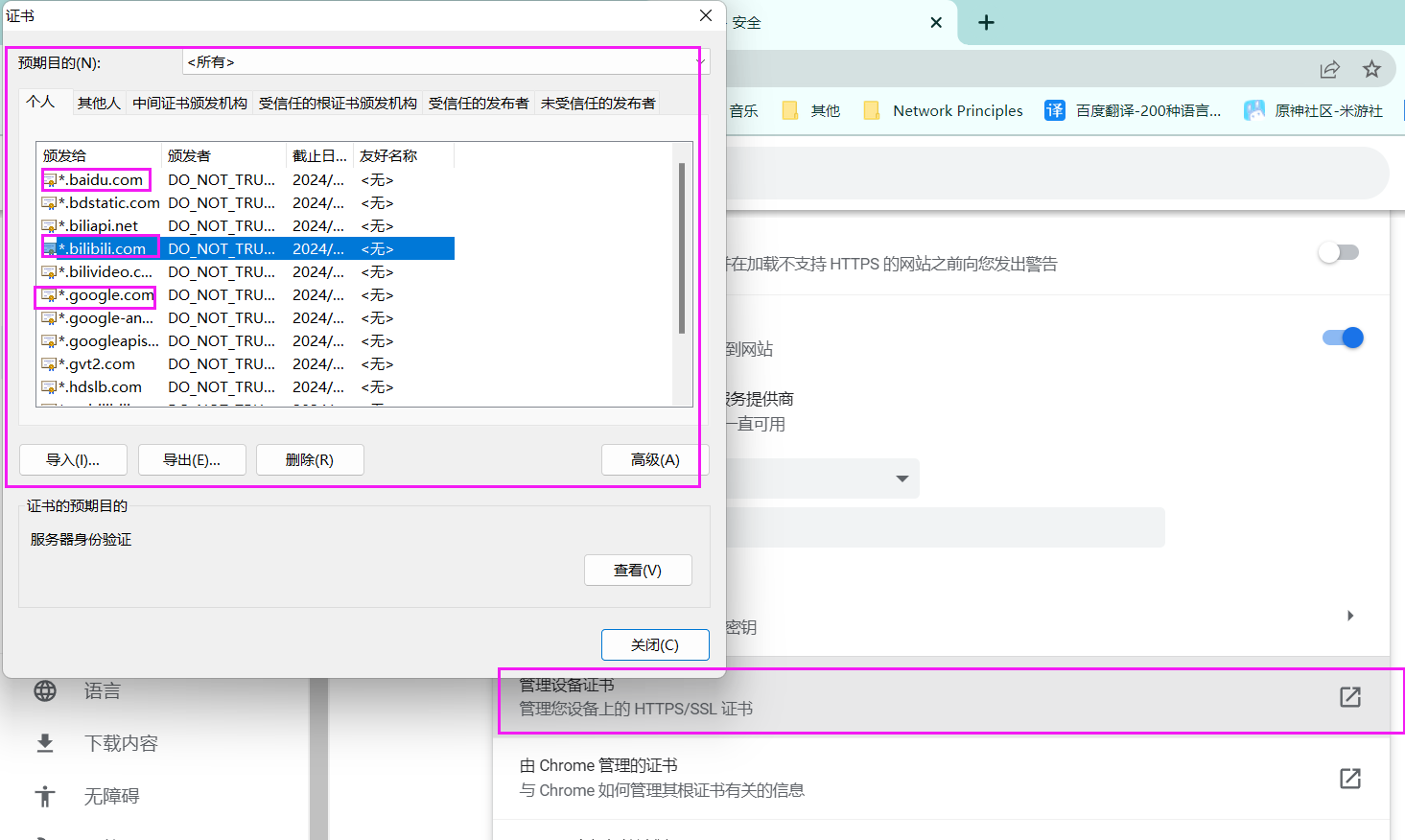The height and width of the screenshot is (840, 1405).
Task: Expand the 密钥 row arrow
Action: pyautogui.click(x=1350, y=616)
